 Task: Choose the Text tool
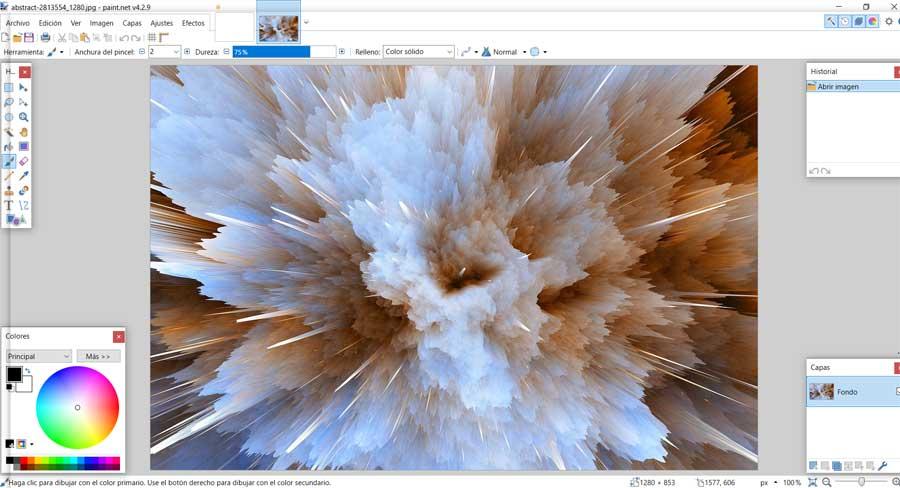coord(9,205)
